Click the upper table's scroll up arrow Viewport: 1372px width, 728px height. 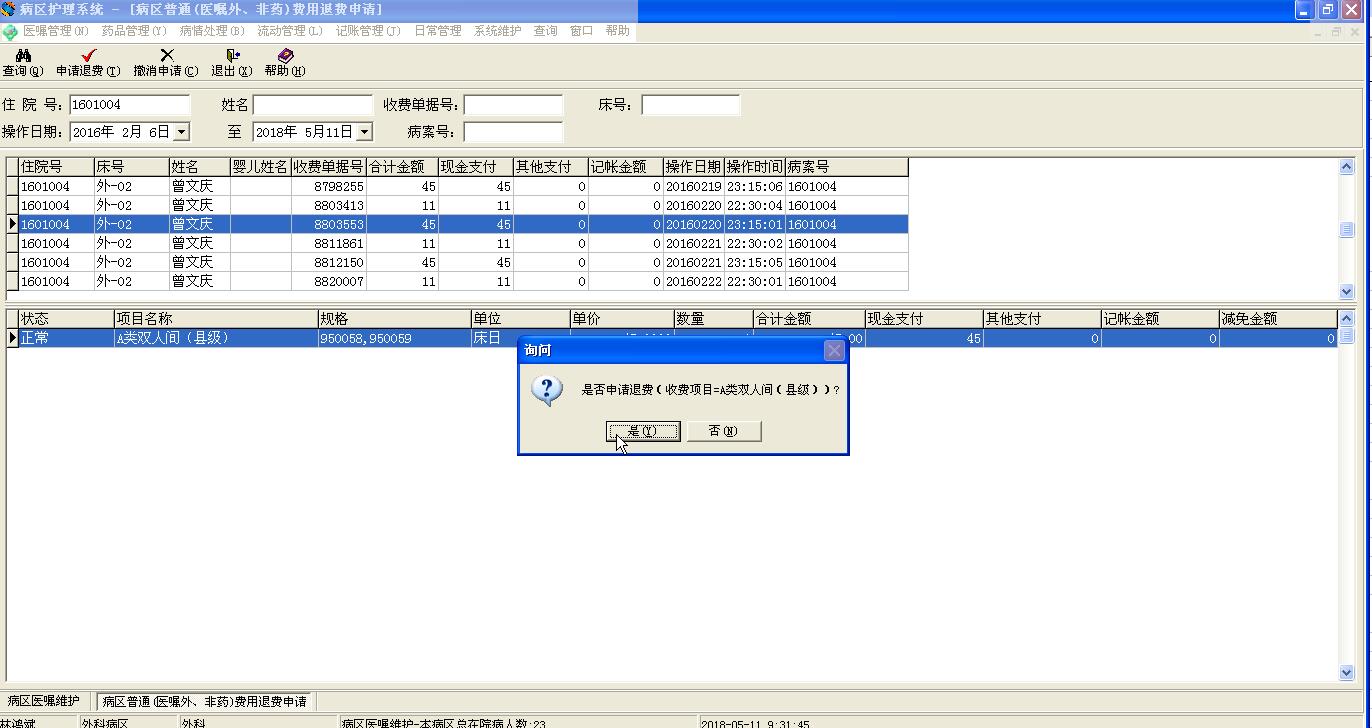tap(1346, 167)
